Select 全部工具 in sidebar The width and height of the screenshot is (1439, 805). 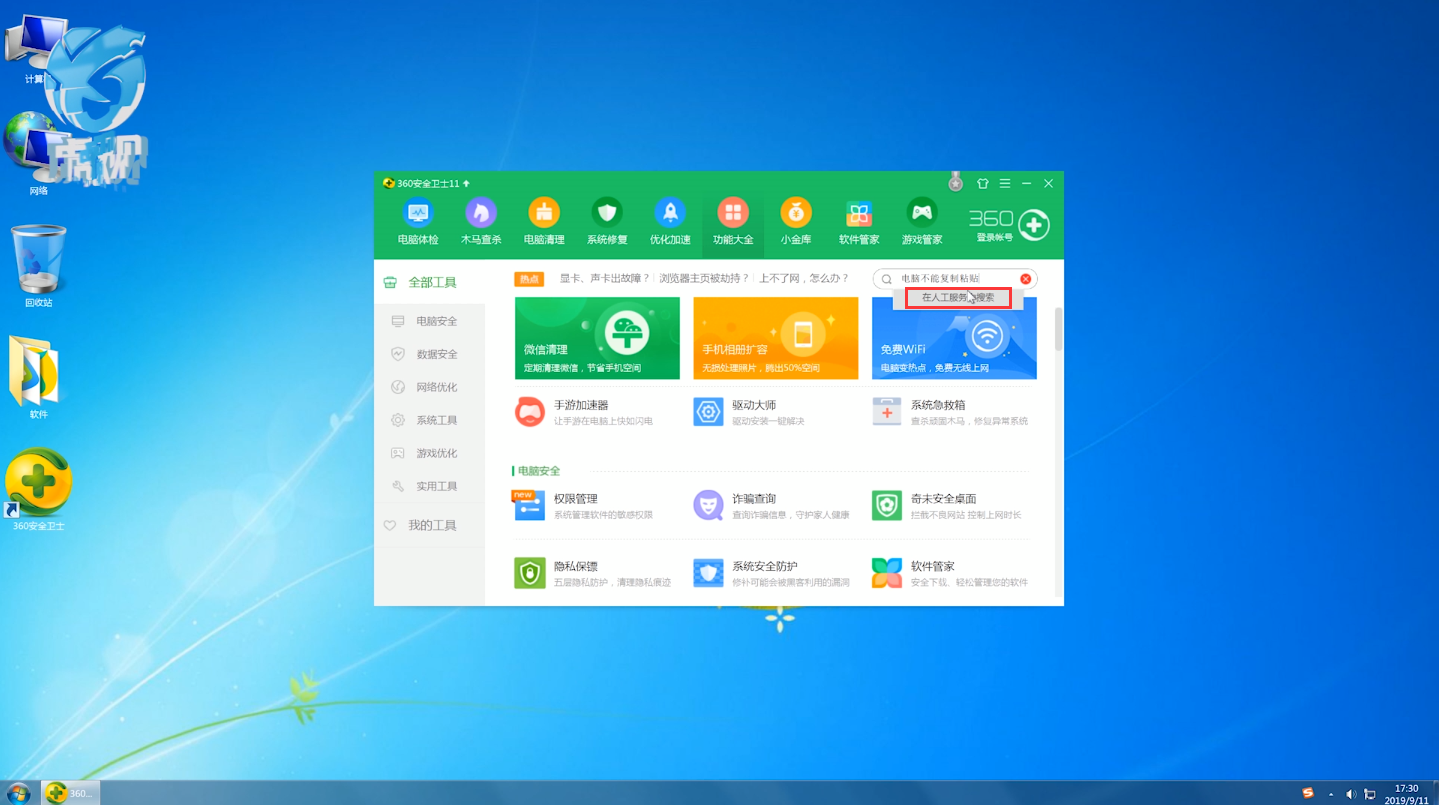click(x=420, y=283)
